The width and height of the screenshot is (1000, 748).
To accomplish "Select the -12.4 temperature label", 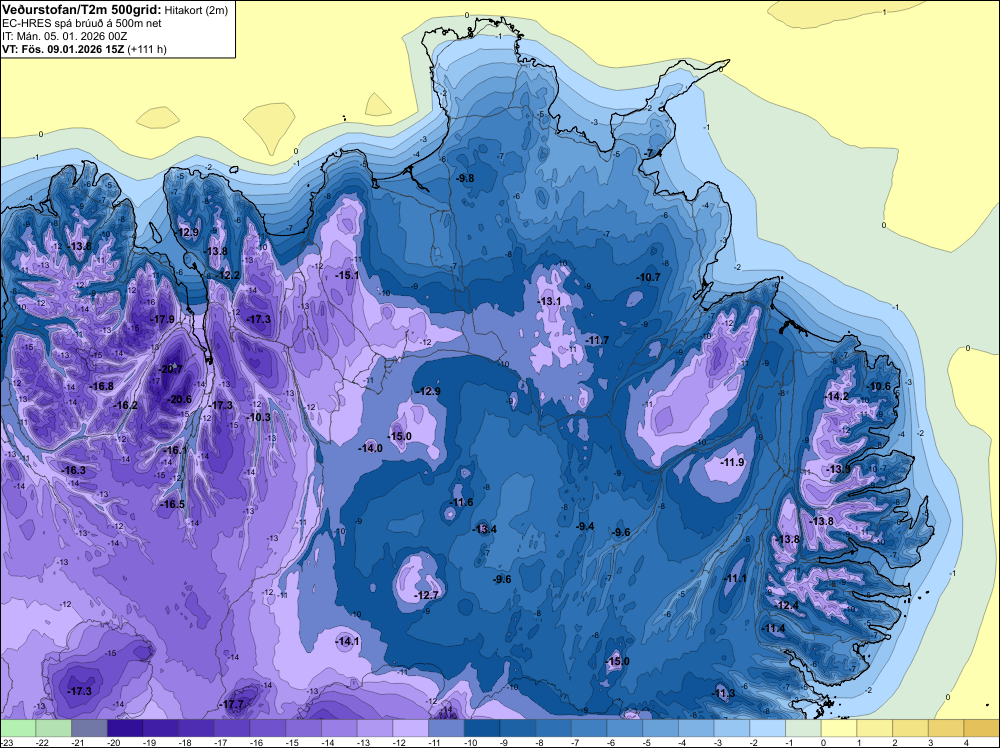I will 787,606.
